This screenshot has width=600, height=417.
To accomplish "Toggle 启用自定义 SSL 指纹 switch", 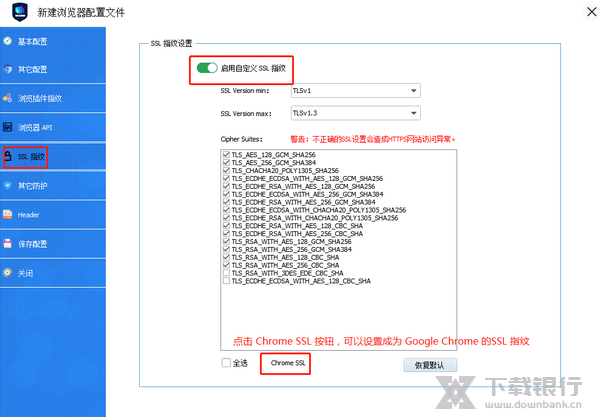I will pos(207,68).
